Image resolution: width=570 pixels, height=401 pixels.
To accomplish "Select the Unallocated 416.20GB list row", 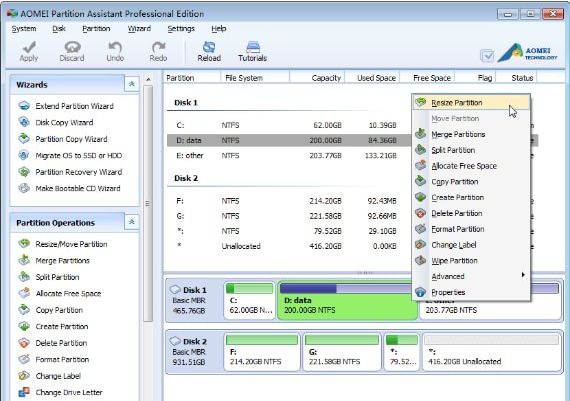I will 289,246.
